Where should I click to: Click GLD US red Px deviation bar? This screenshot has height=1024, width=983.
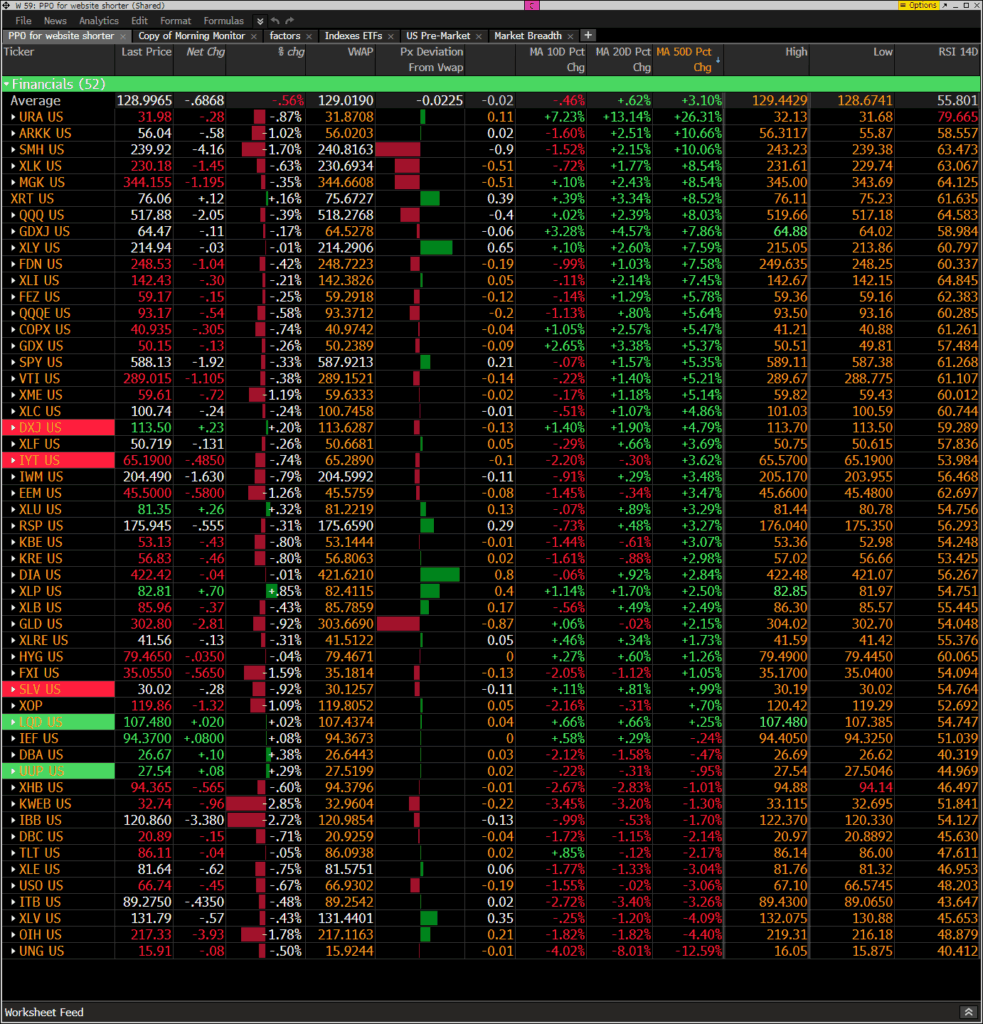coord(398,624)
